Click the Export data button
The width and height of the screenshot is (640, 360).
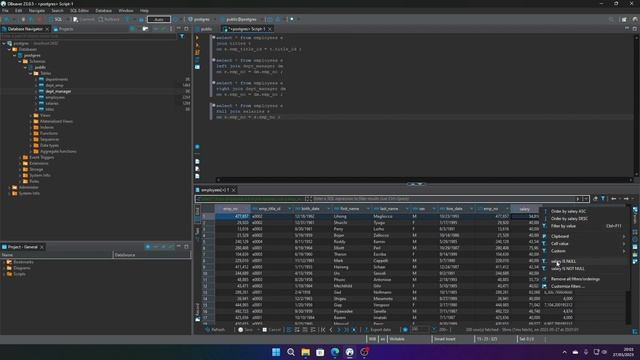click(378, 330)
